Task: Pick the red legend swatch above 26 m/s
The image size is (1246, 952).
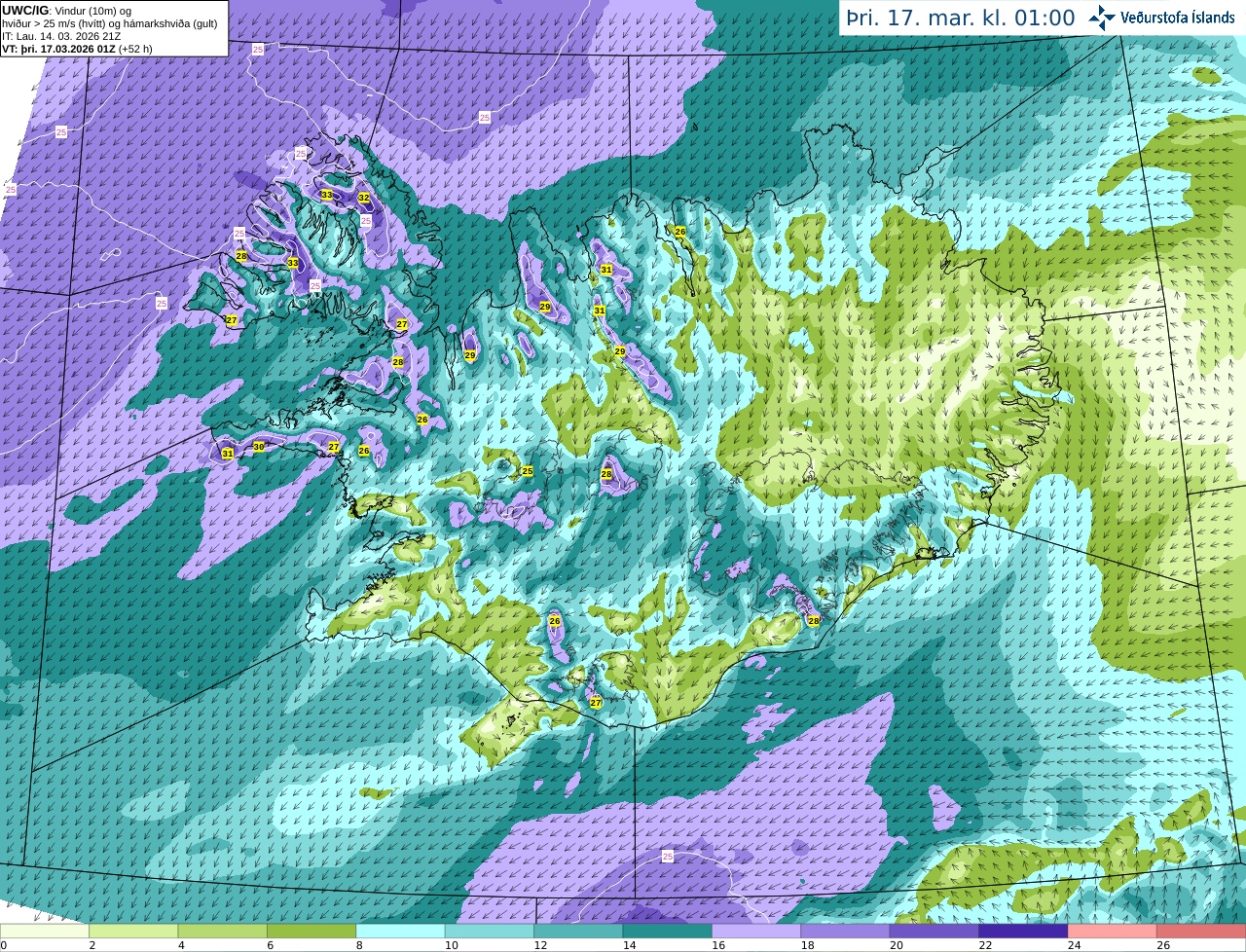Action: click(1202, 931)
